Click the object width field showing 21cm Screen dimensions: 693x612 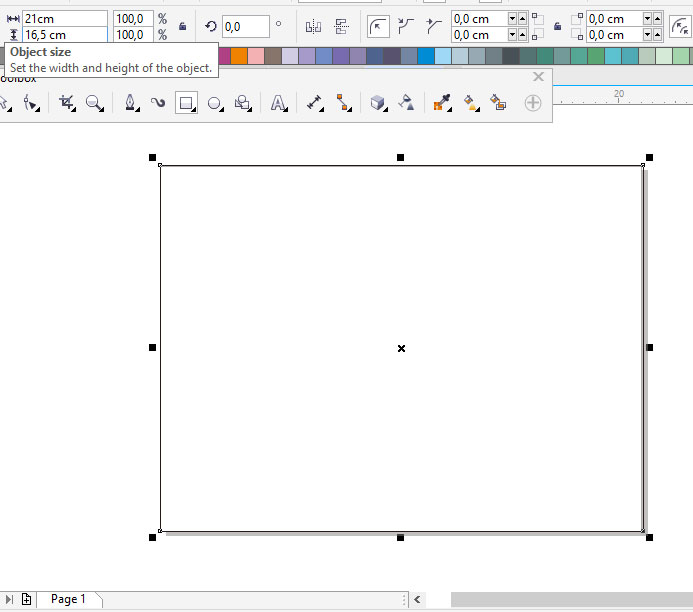65,19
